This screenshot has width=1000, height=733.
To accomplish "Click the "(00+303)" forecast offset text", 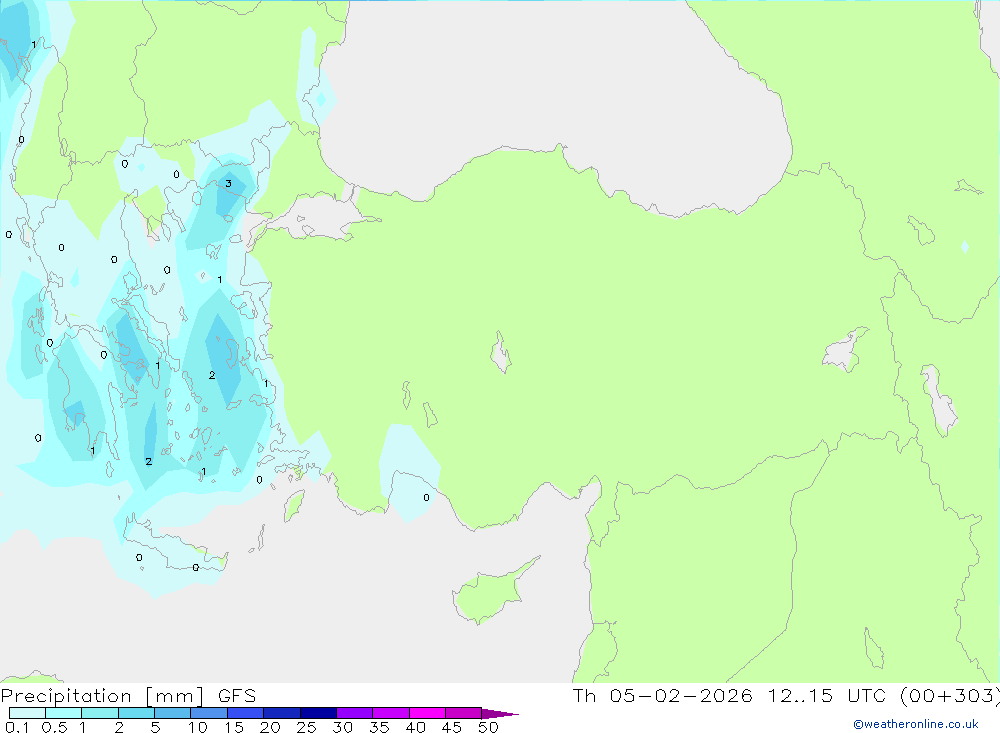I will coord(949,696).
